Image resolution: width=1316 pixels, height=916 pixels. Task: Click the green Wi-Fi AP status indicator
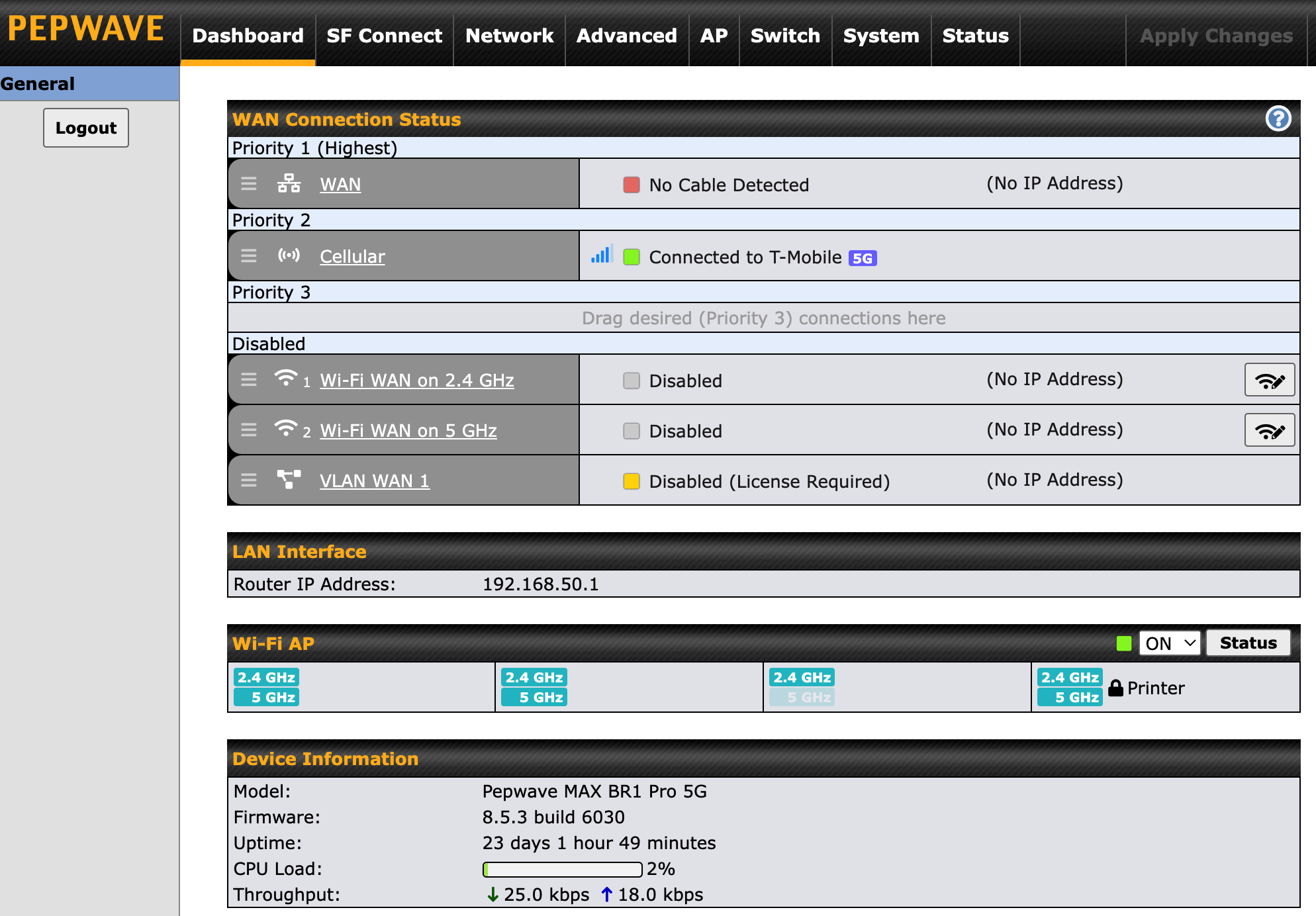[x=1123, y=643]
